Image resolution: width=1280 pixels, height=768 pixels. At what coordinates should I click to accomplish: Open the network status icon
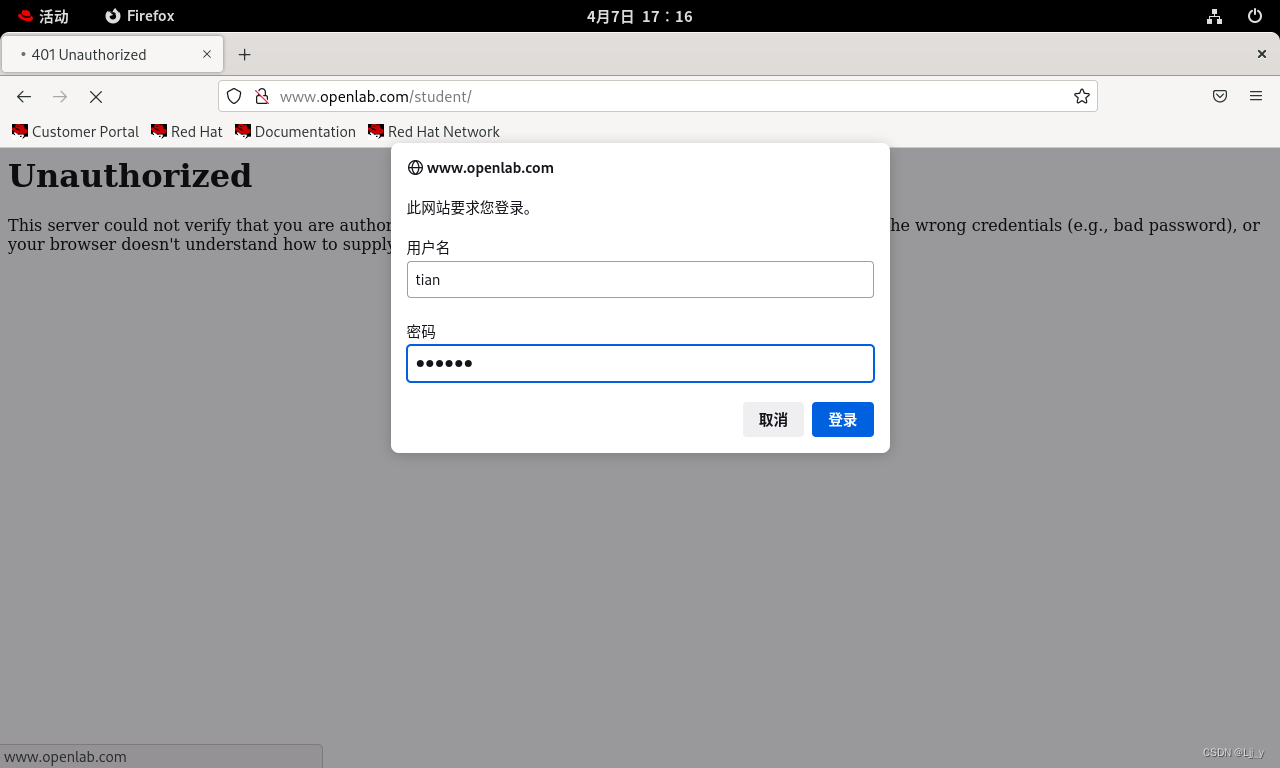1214,16
